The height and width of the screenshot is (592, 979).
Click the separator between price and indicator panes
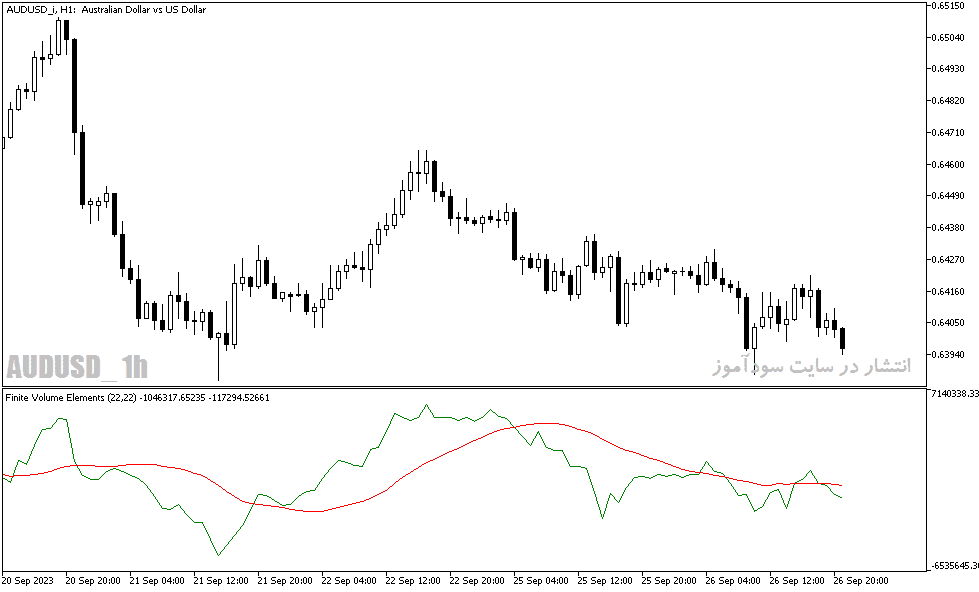(463, 388)
